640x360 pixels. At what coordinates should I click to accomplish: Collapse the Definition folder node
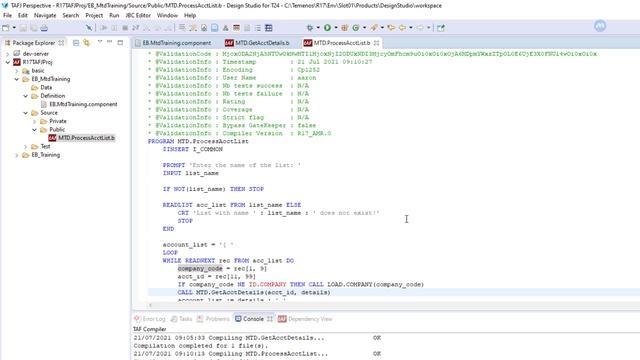[x=26, y=96]
